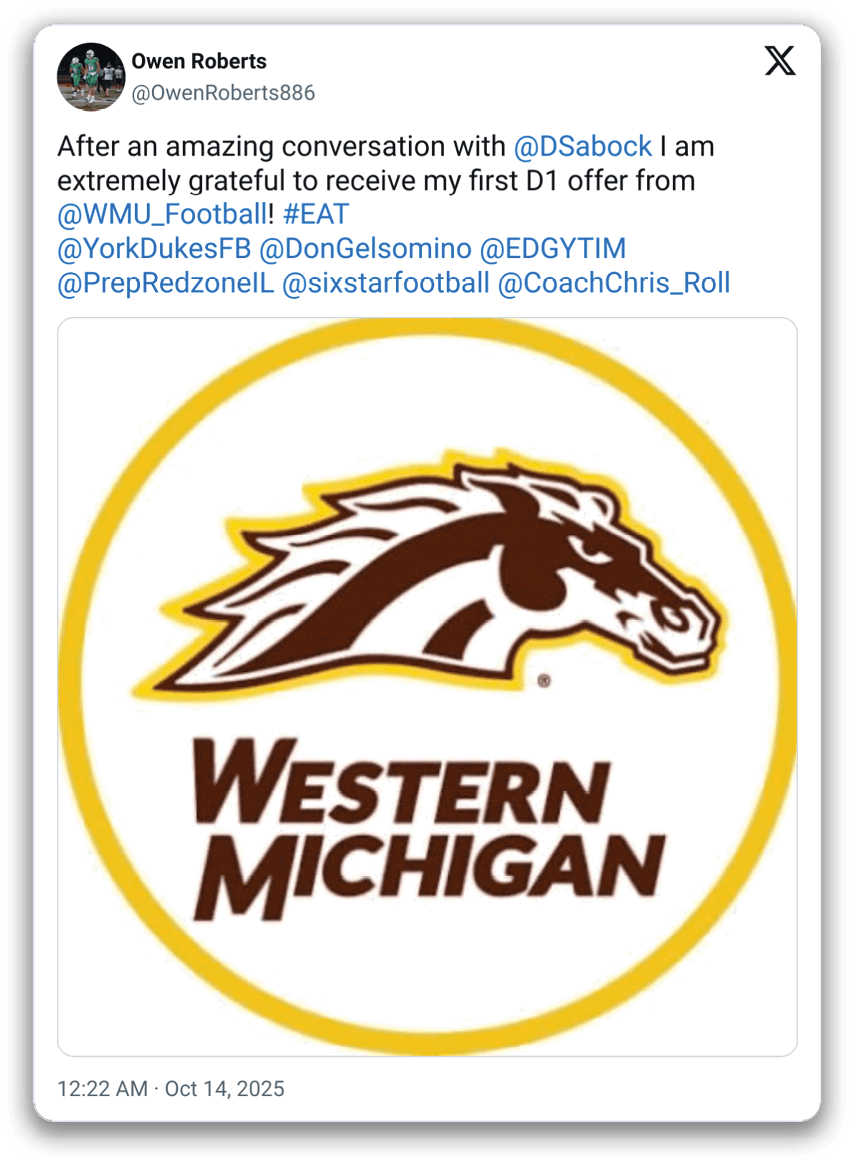Viewport: 854px width, 1164px height.
Task: Click the text "After an amazing conversation with"
Action: coord(281,147)
